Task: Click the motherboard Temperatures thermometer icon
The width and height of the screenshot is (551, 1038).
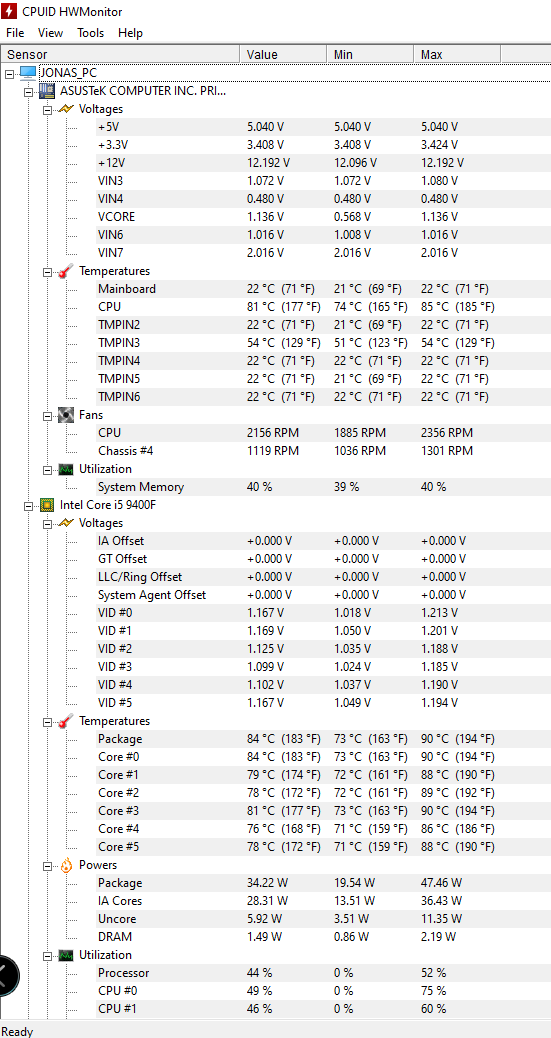Action: 66,271
